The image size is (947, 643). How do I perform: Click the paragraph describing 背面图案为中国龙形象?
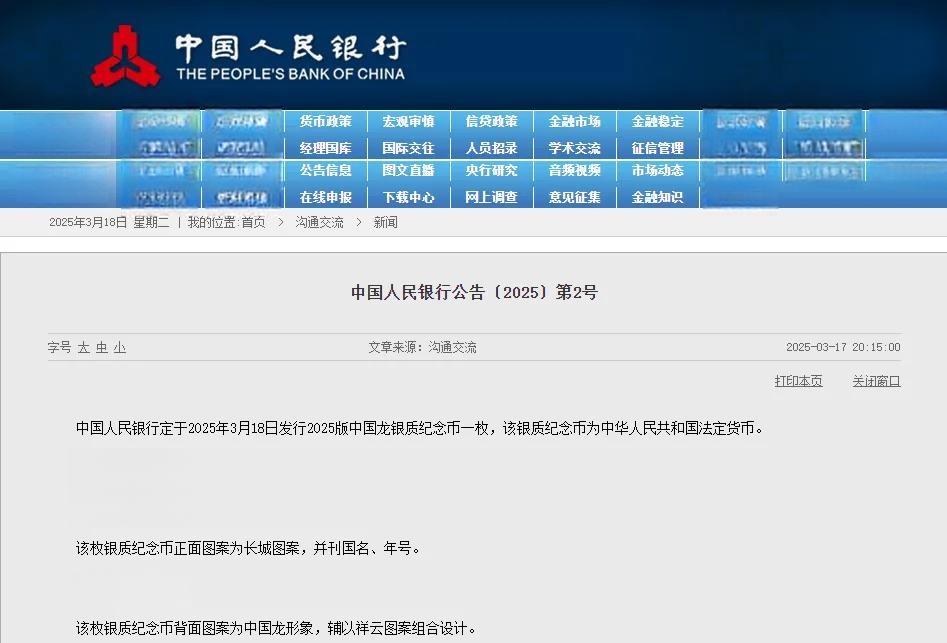276,629
